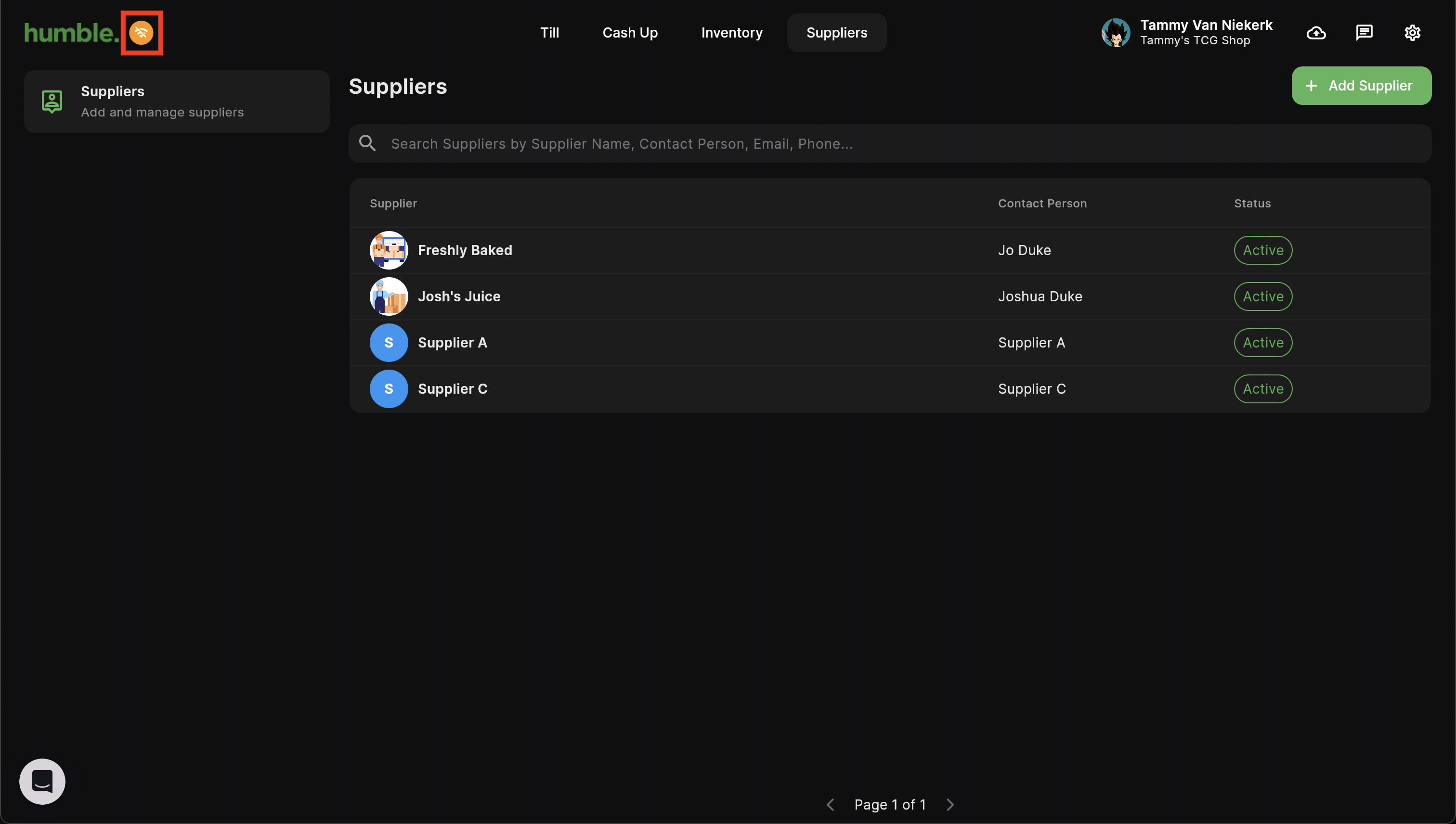Viewport: 1456px width, 824px height.
Task: Focus the Search Suppliers input field
Action: pyautogui.click(x=890, y=144)
